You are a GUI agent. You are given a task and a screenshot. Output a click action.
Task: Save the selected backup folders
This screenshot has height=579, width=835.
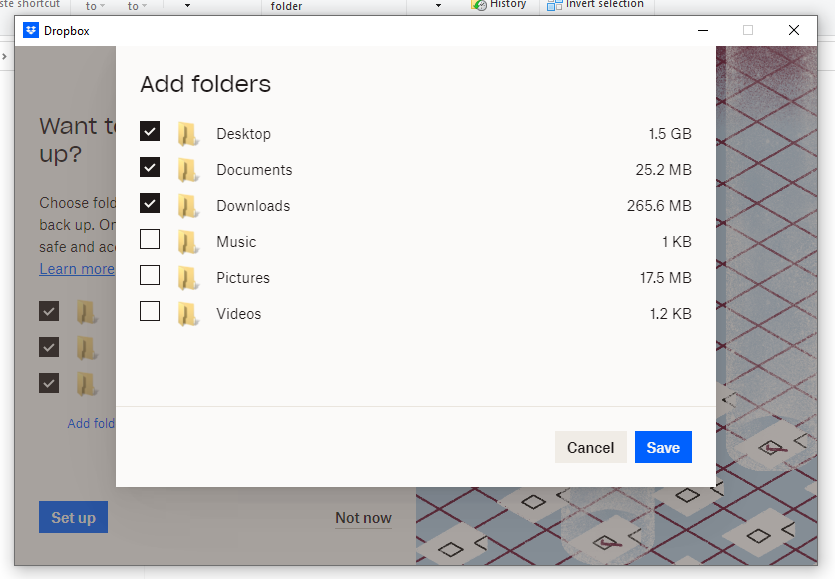(663, 447)
